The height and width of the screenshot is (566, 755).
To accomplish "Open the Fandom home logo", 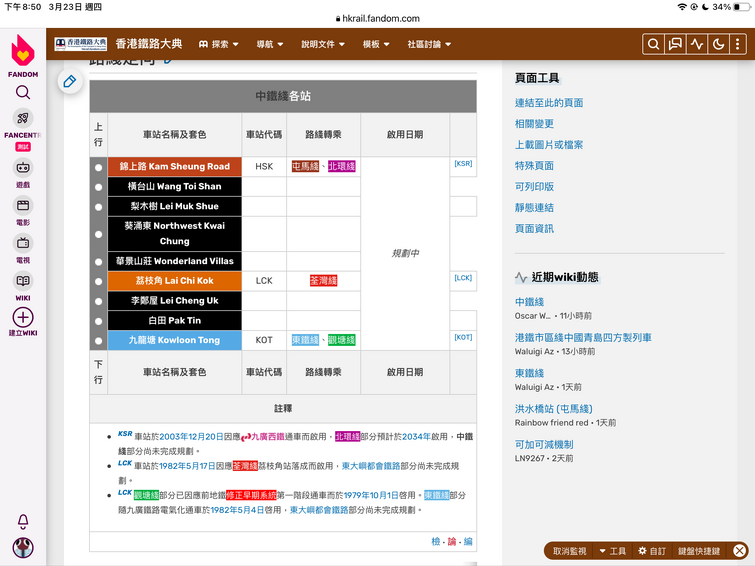I will point(23,51).
